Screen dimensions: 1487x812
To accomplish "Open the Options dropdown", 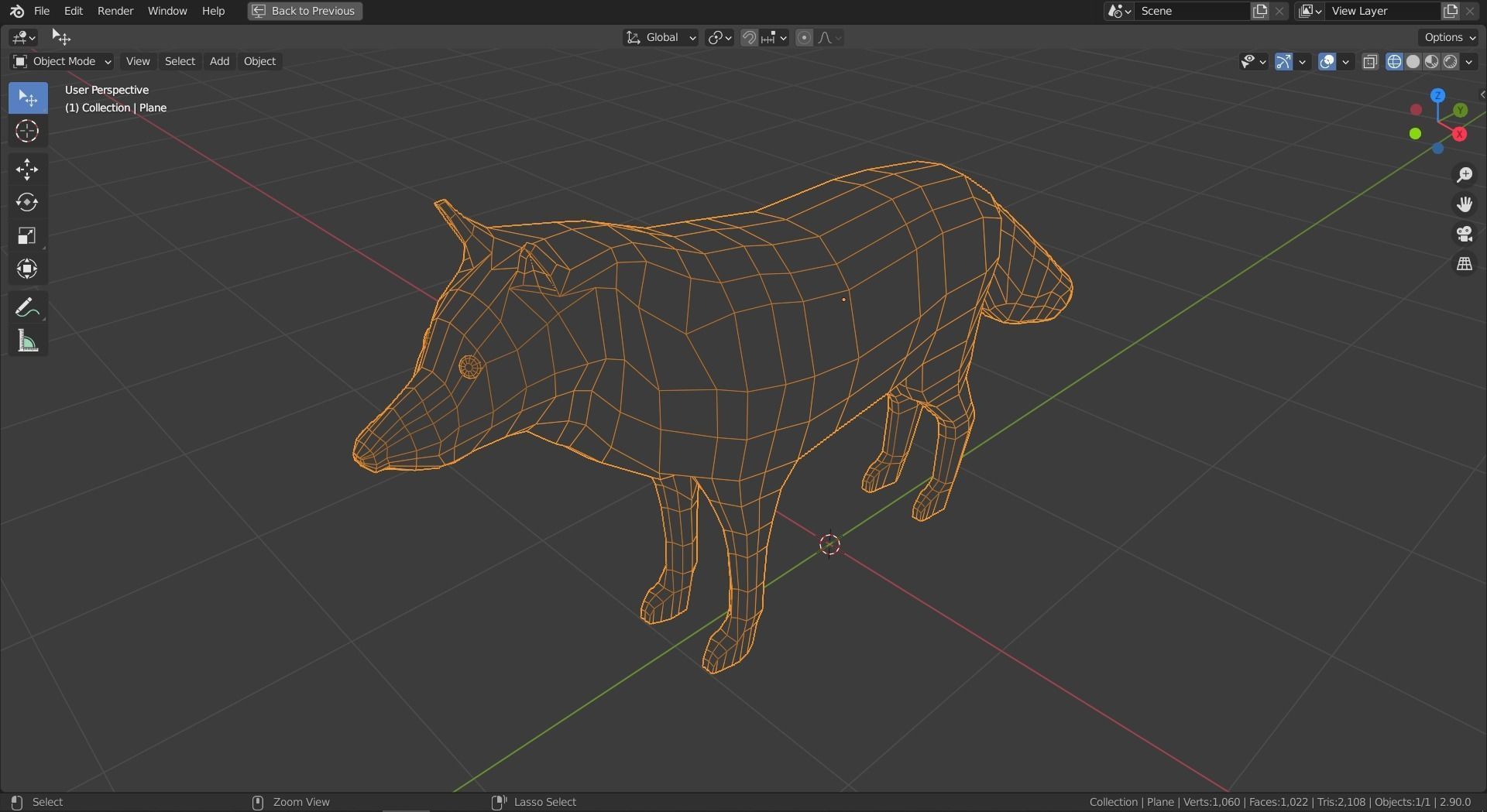I will coord(1449,37).
